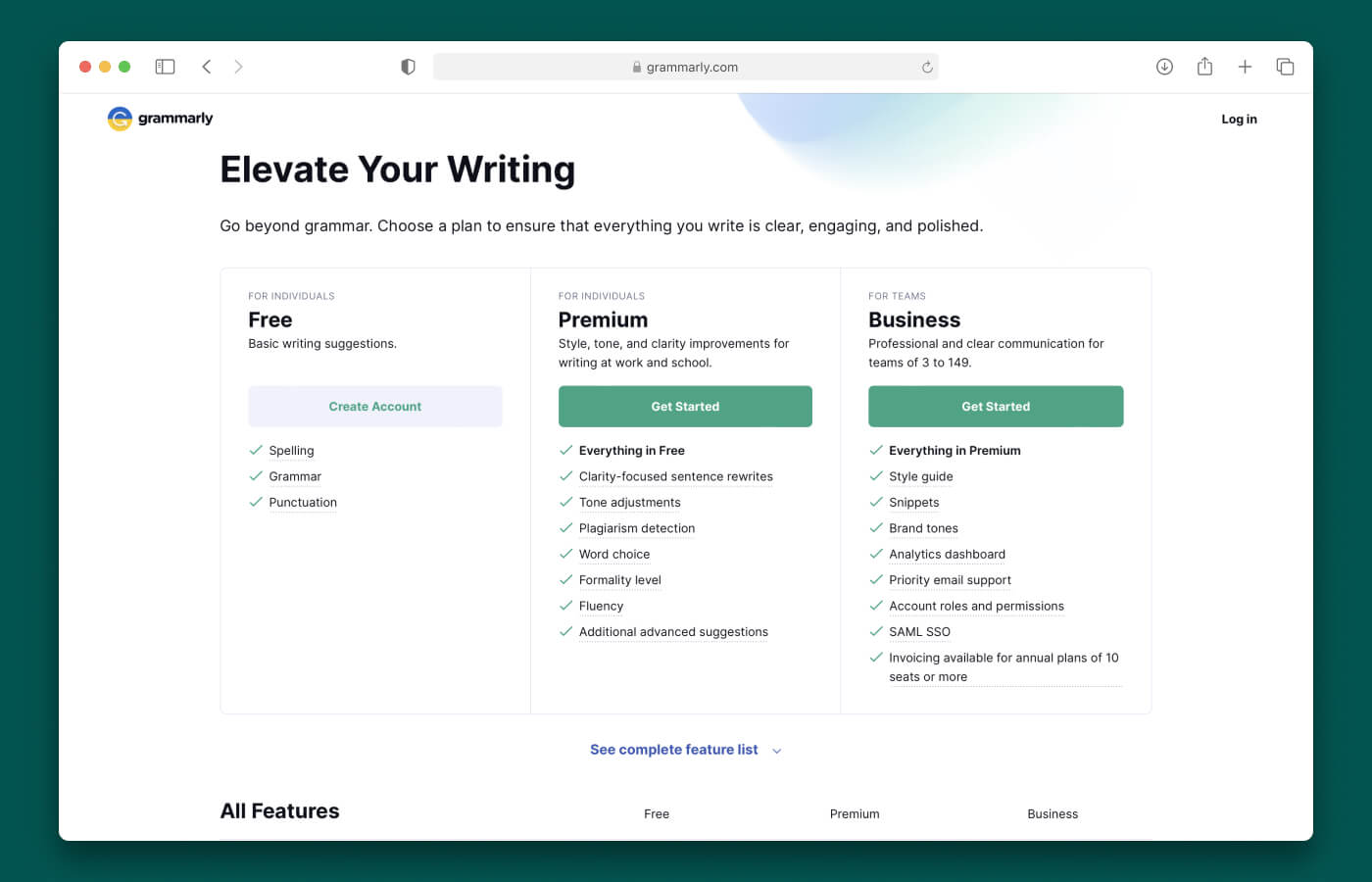
Task: Click the checkmark beside Everything in Free
Action: [x=565, y=450]
